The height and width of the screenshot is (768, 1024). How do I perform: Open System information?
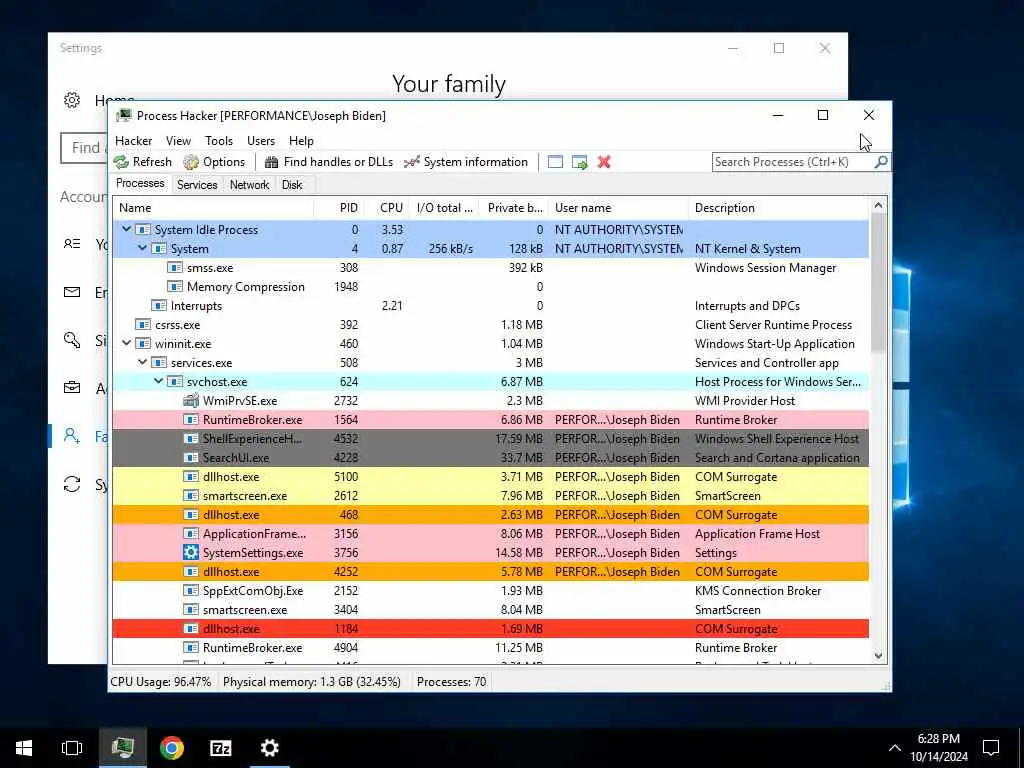(466, 162)
